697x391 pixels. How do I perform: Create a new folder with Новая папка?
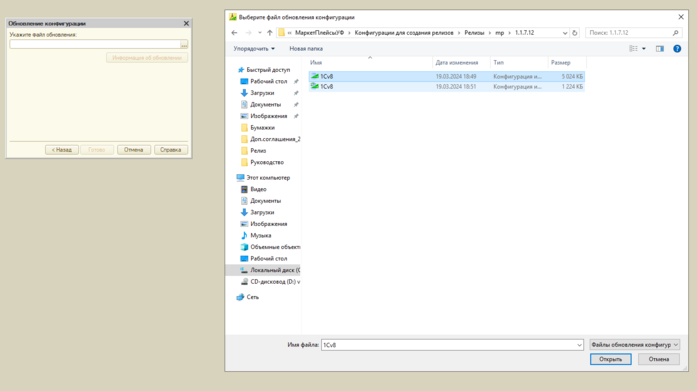point(306,48)
